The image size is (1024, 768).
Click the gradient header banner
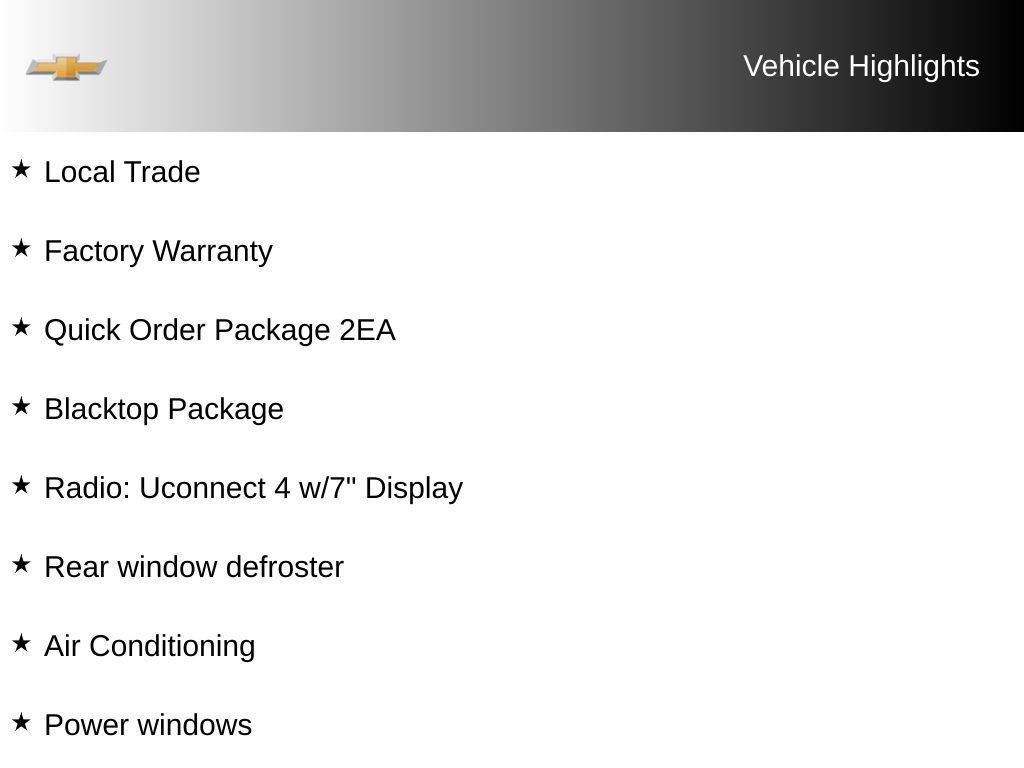coord(512,66)
